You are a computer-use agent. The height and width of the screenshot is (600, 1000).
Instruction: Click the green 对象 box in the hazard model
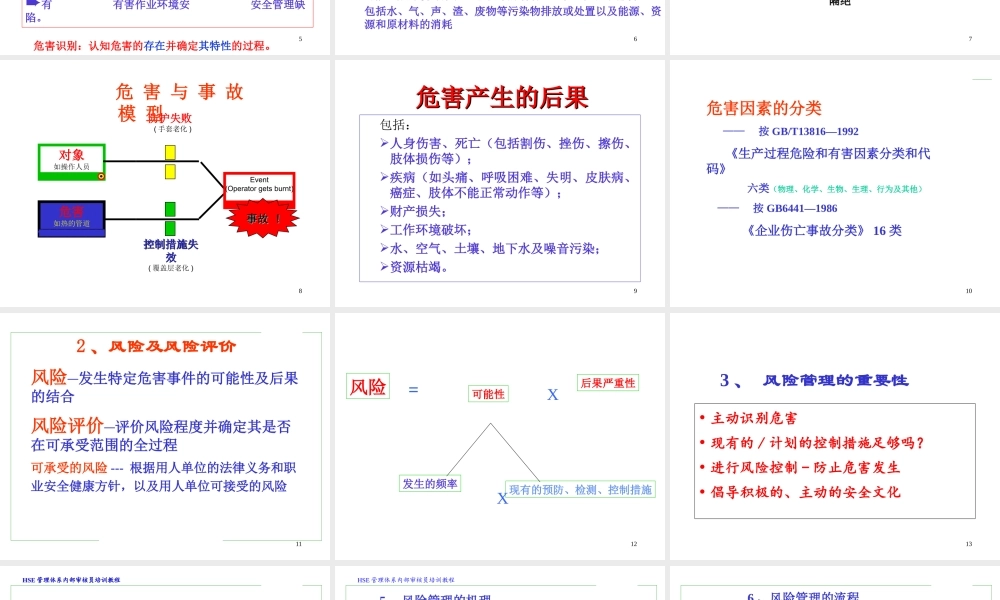click(69, 158)
